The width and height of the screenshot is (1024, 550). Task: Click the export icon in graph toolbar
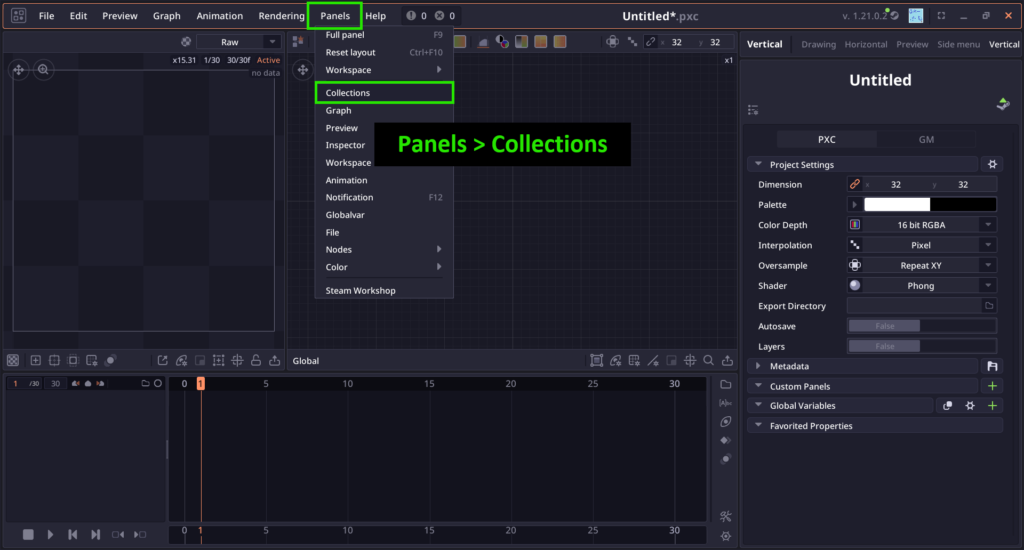click(728, 361)
